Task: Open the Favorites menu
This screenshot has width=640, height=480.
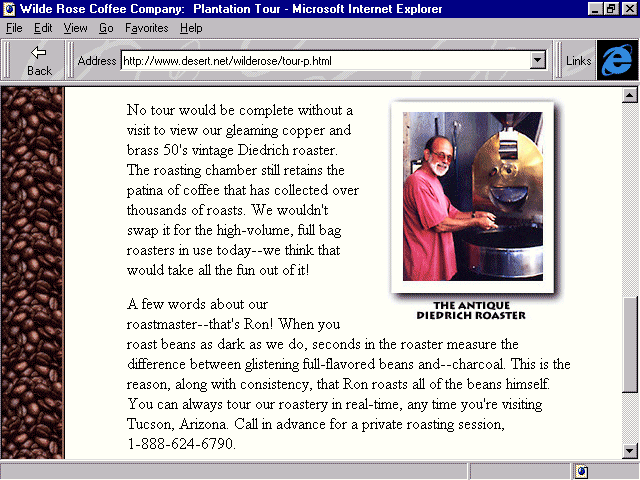Action: pyautogui.click(x=146, y=28)
